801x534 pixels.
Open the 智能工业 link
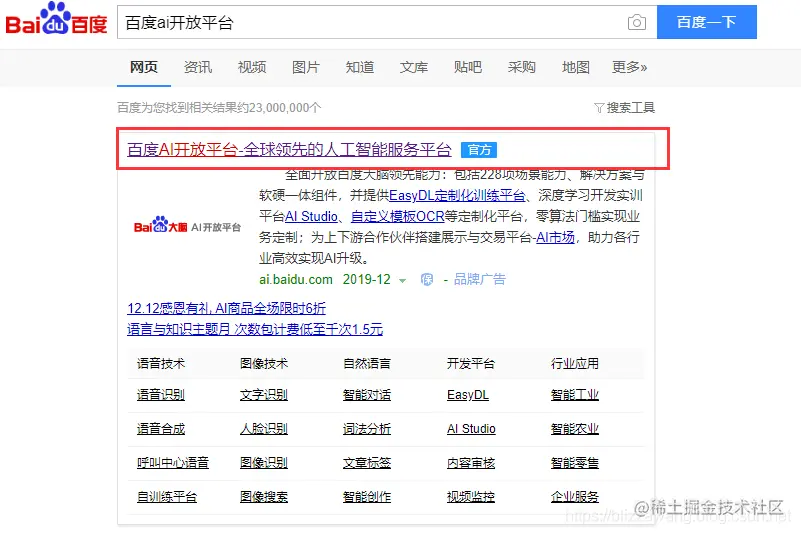575,394
